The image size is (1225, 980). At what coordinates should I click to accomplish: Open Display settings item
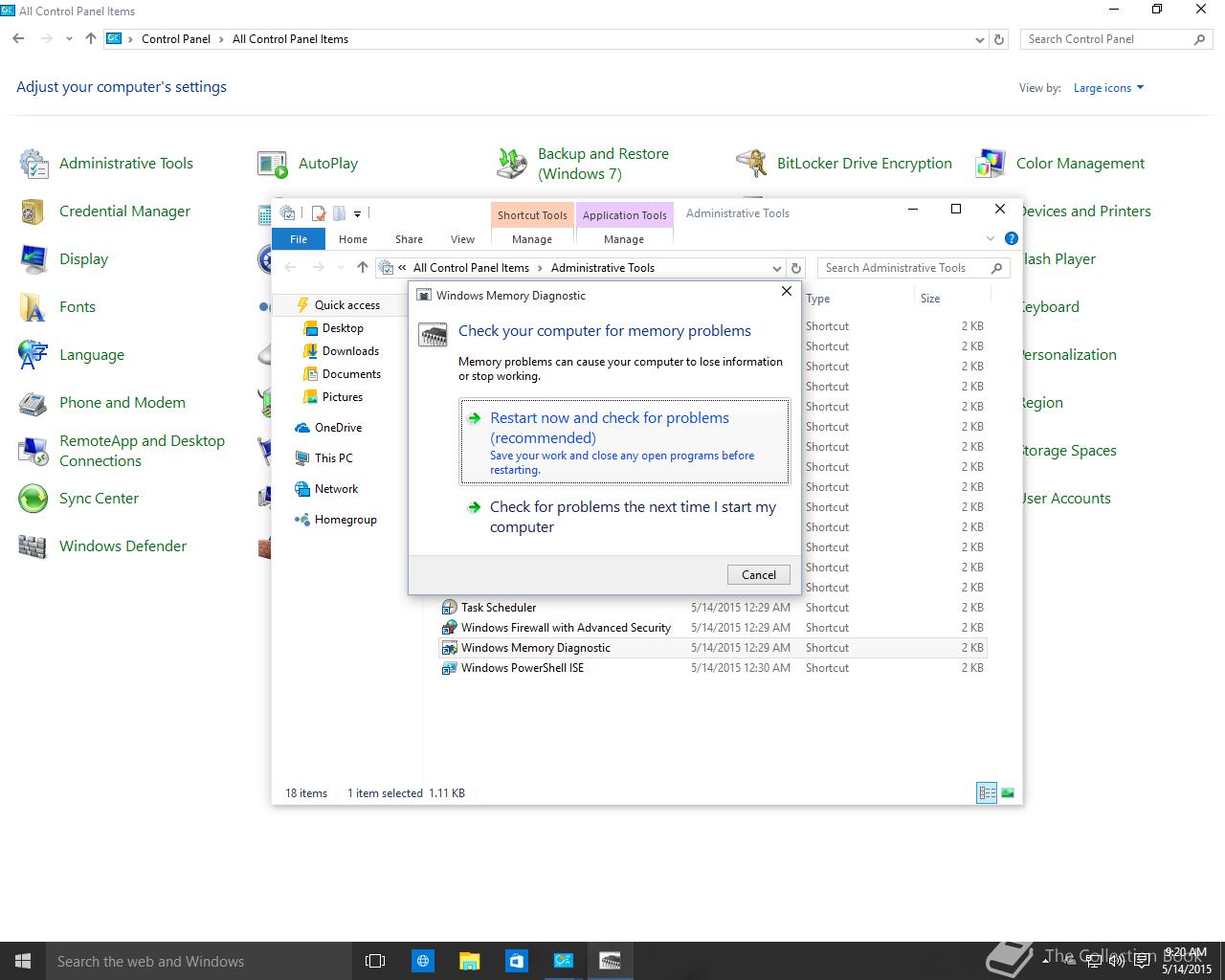coord(64,259)
